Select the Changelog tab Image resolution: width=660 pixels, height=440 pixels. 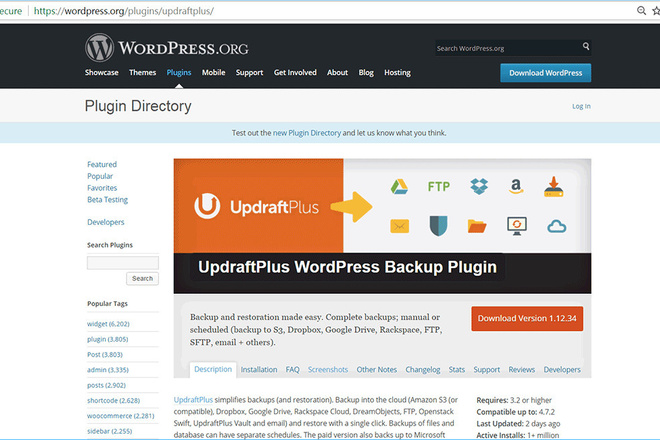point(423,370)
